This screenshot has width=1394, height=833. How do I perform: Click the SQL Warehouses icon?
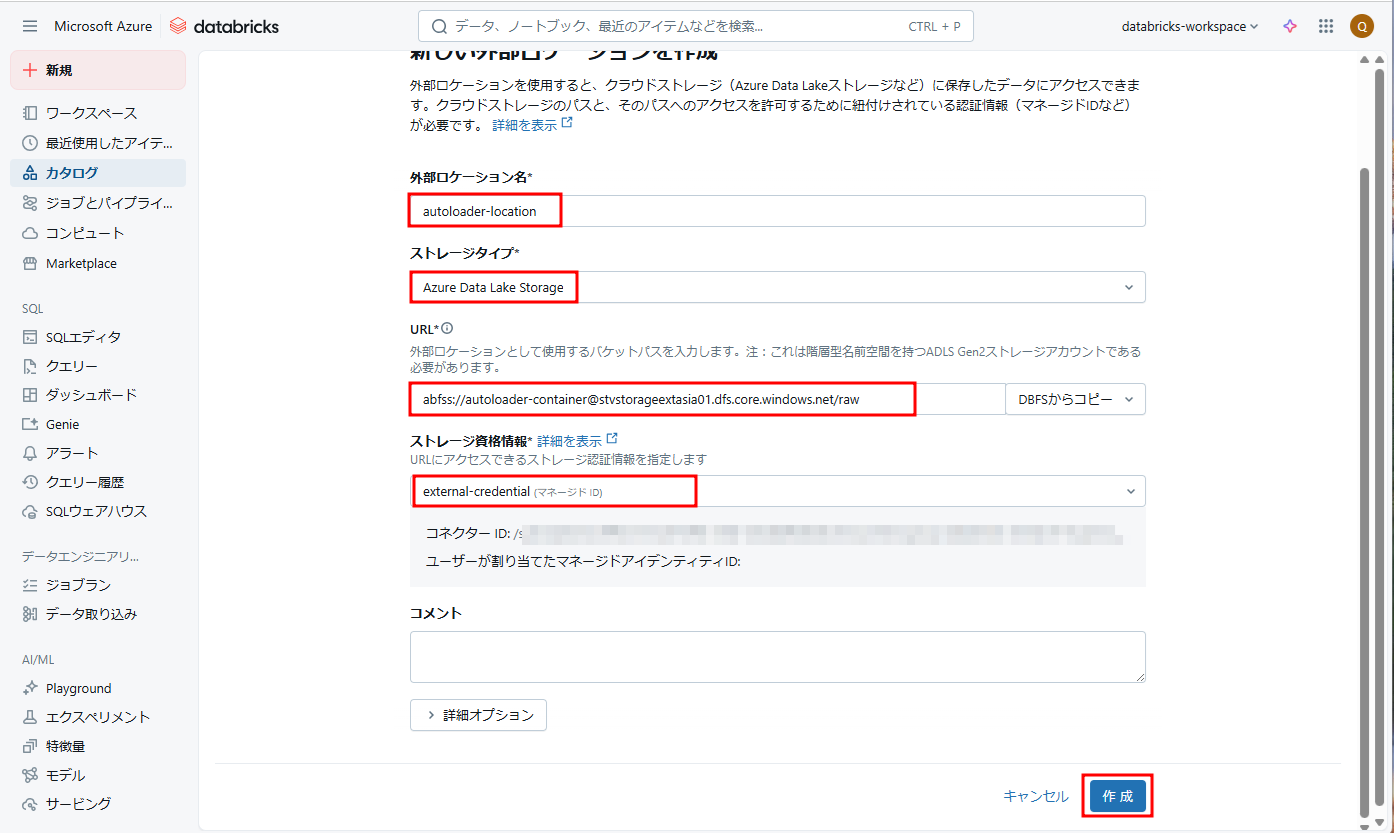[x=30, y=511]
